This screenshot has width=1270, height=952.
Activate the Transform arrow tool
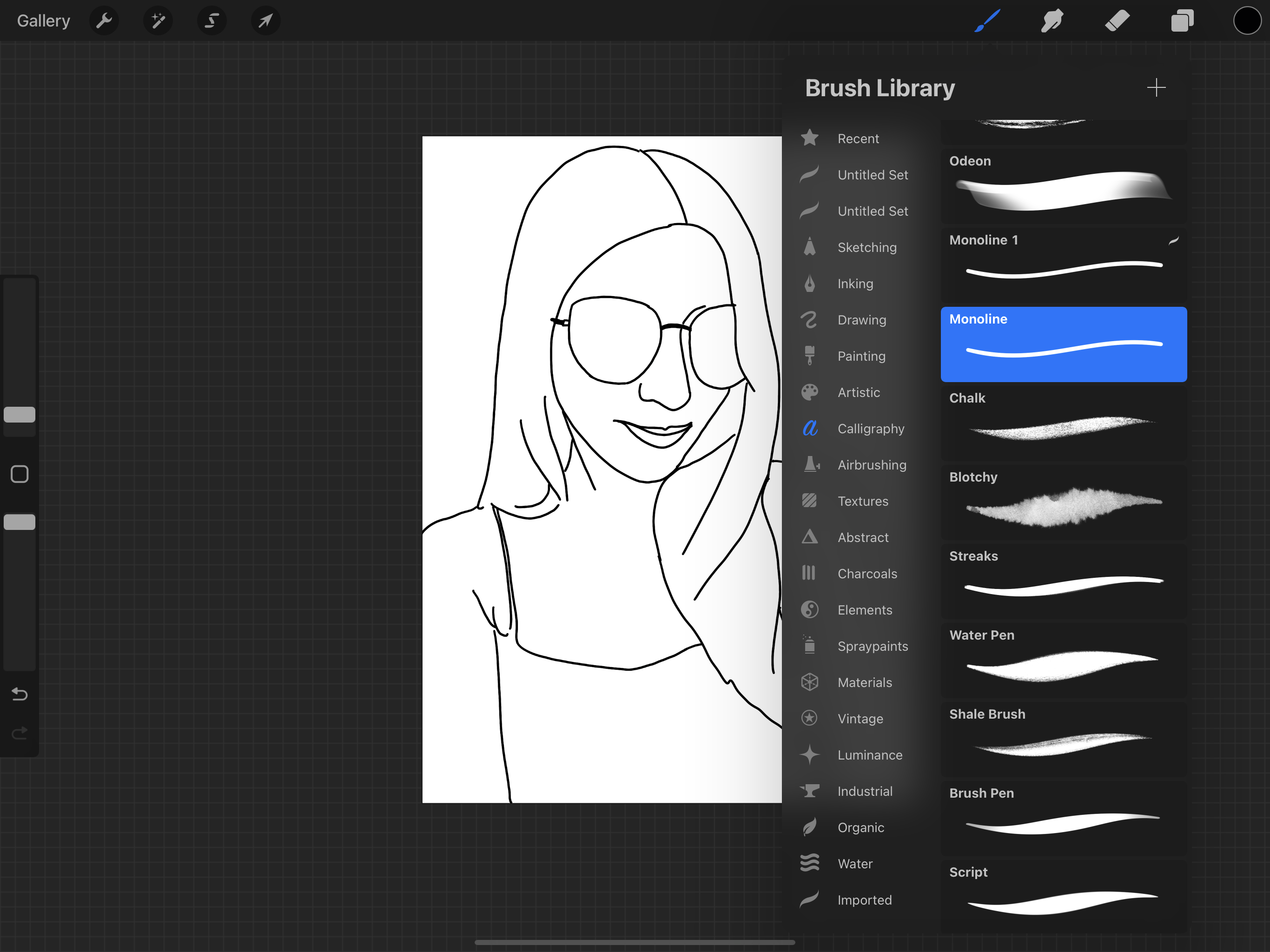(x=265, y=21)
